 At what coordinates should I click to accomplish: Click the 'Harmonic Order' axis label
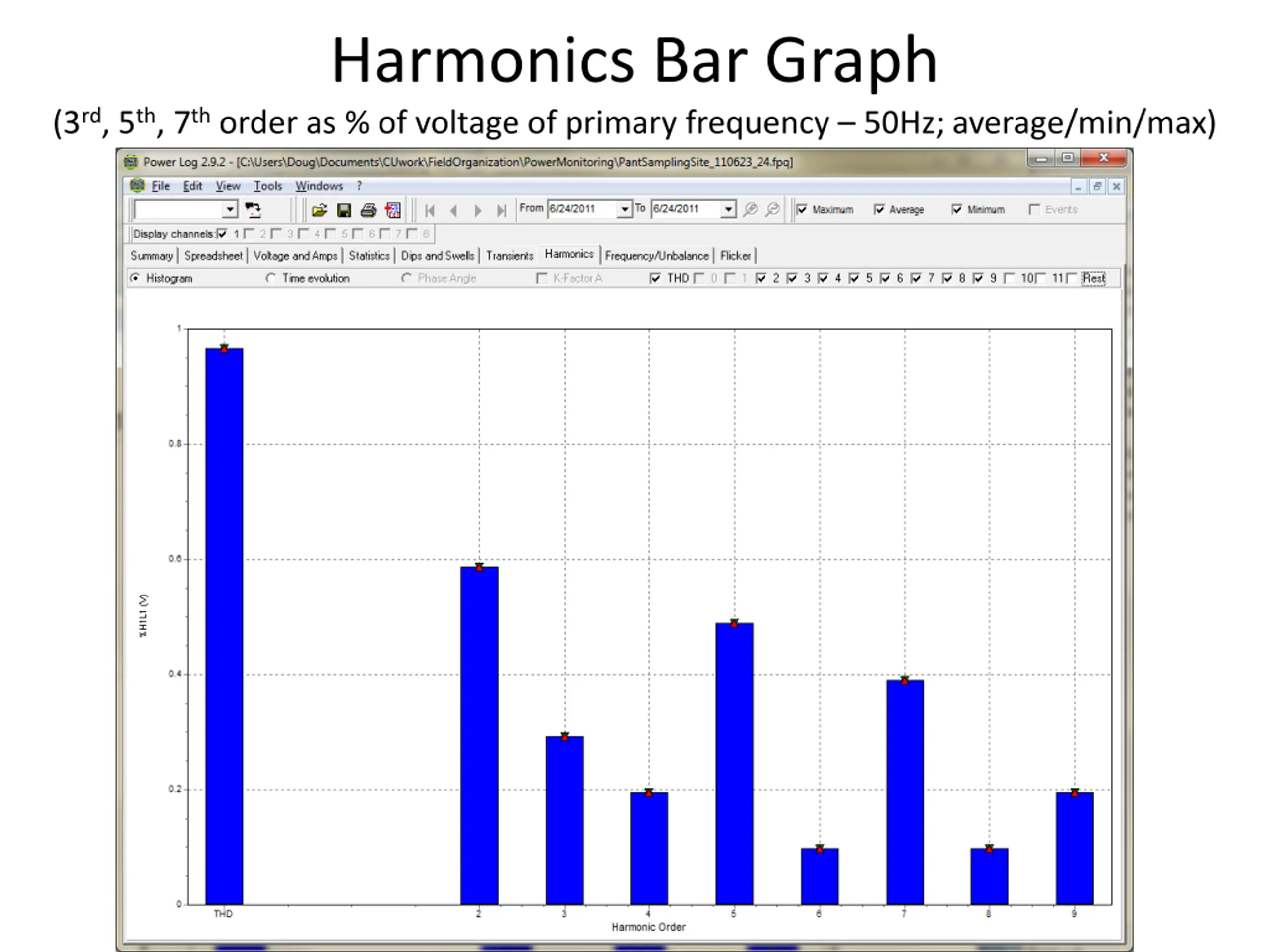pos(648,927)
